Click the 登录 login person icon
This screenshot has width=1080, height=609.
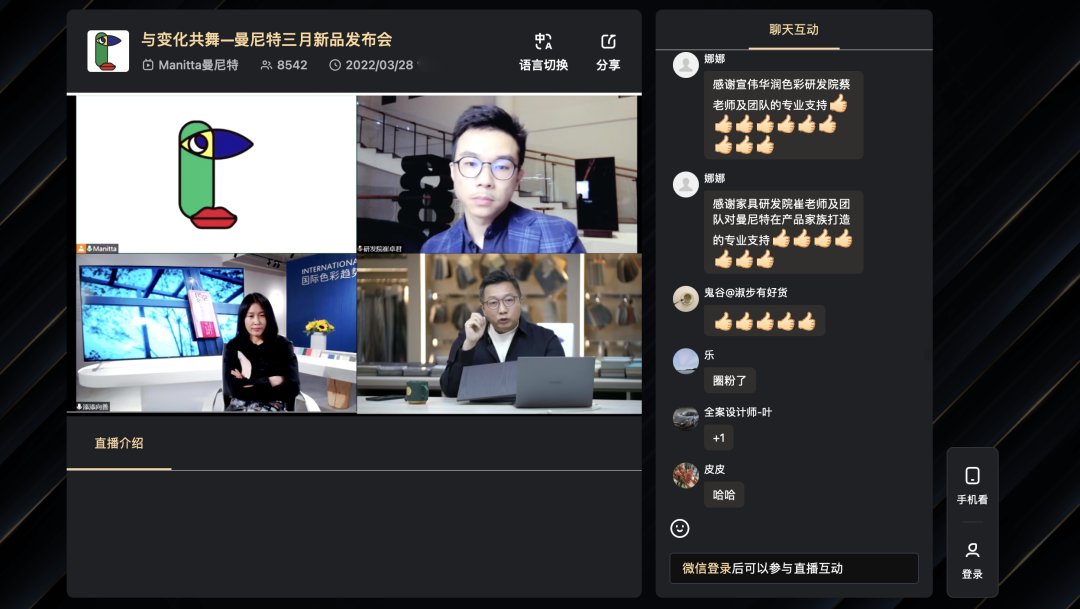pyautogui.click(x=973, y=550)
